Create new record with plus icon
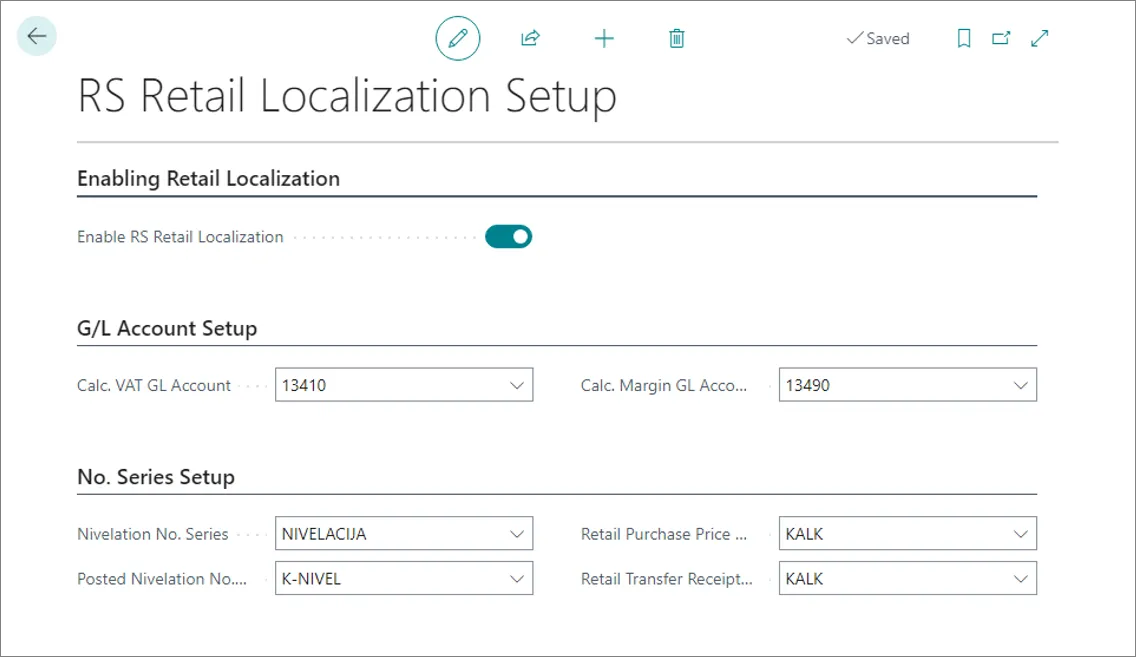The height and width of the screenshot is (657, 1136). (x=604, y=38)
